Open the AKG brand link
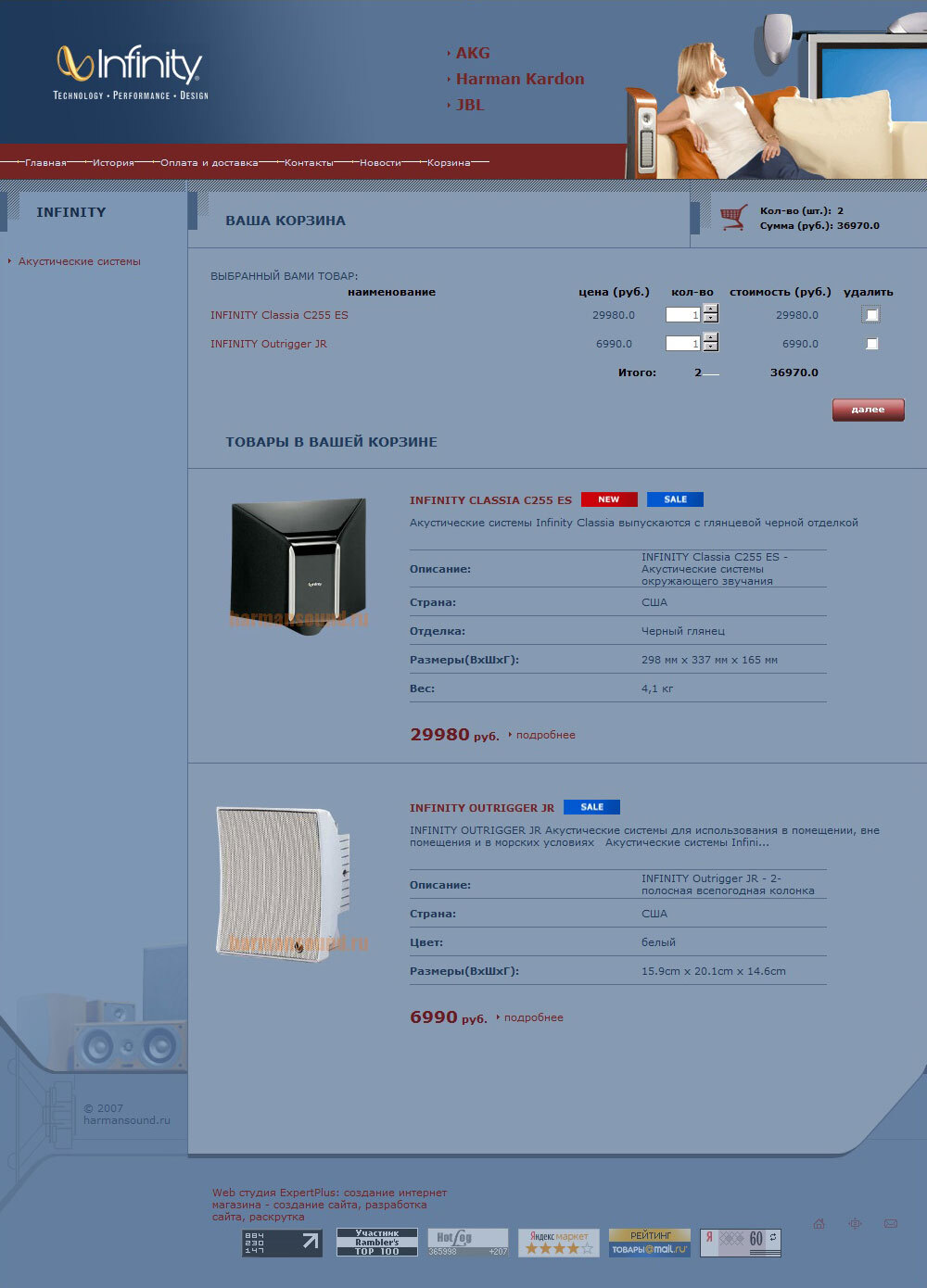 click(473, 54)
